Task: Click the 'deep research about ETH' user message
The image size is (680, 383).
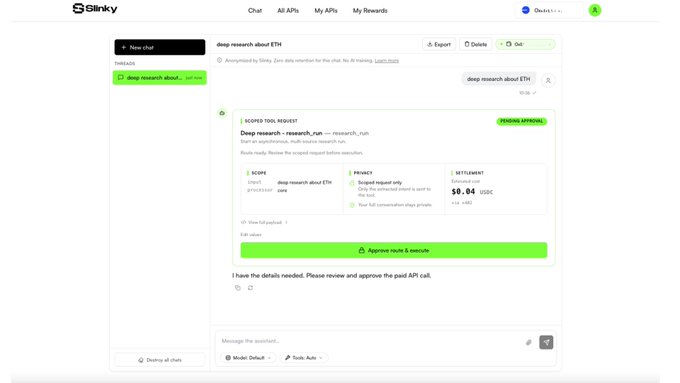Action: 498,79
